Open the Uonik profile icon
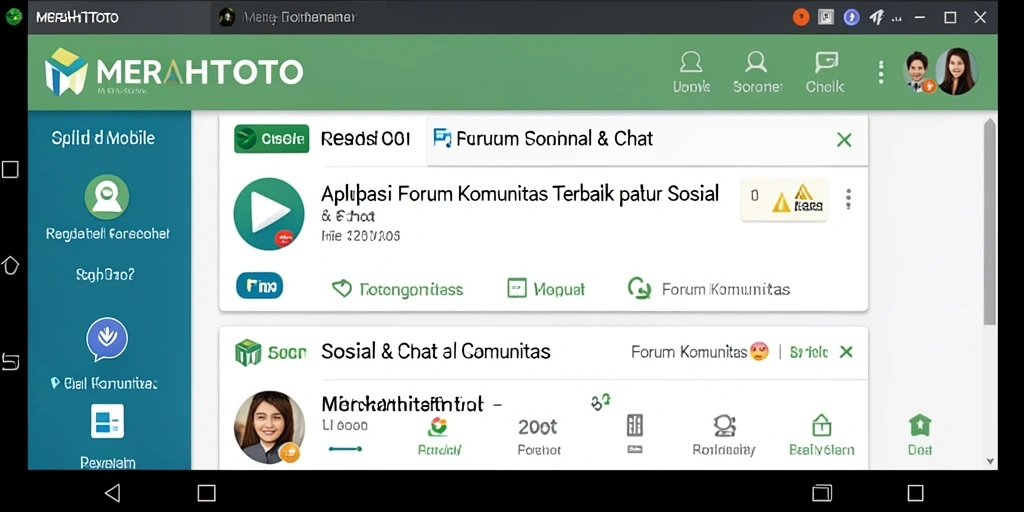This screenshot has height=512, width=1024. tap(691, 72)
